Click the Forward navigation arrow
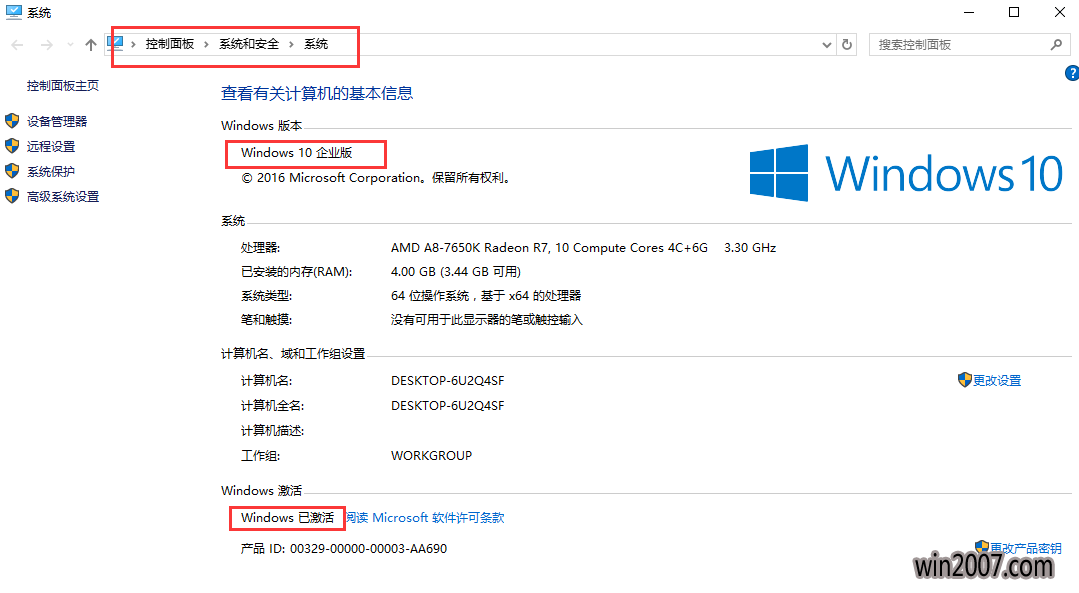The width and height of the screenshot is (1079, 593). coord(46,45)
